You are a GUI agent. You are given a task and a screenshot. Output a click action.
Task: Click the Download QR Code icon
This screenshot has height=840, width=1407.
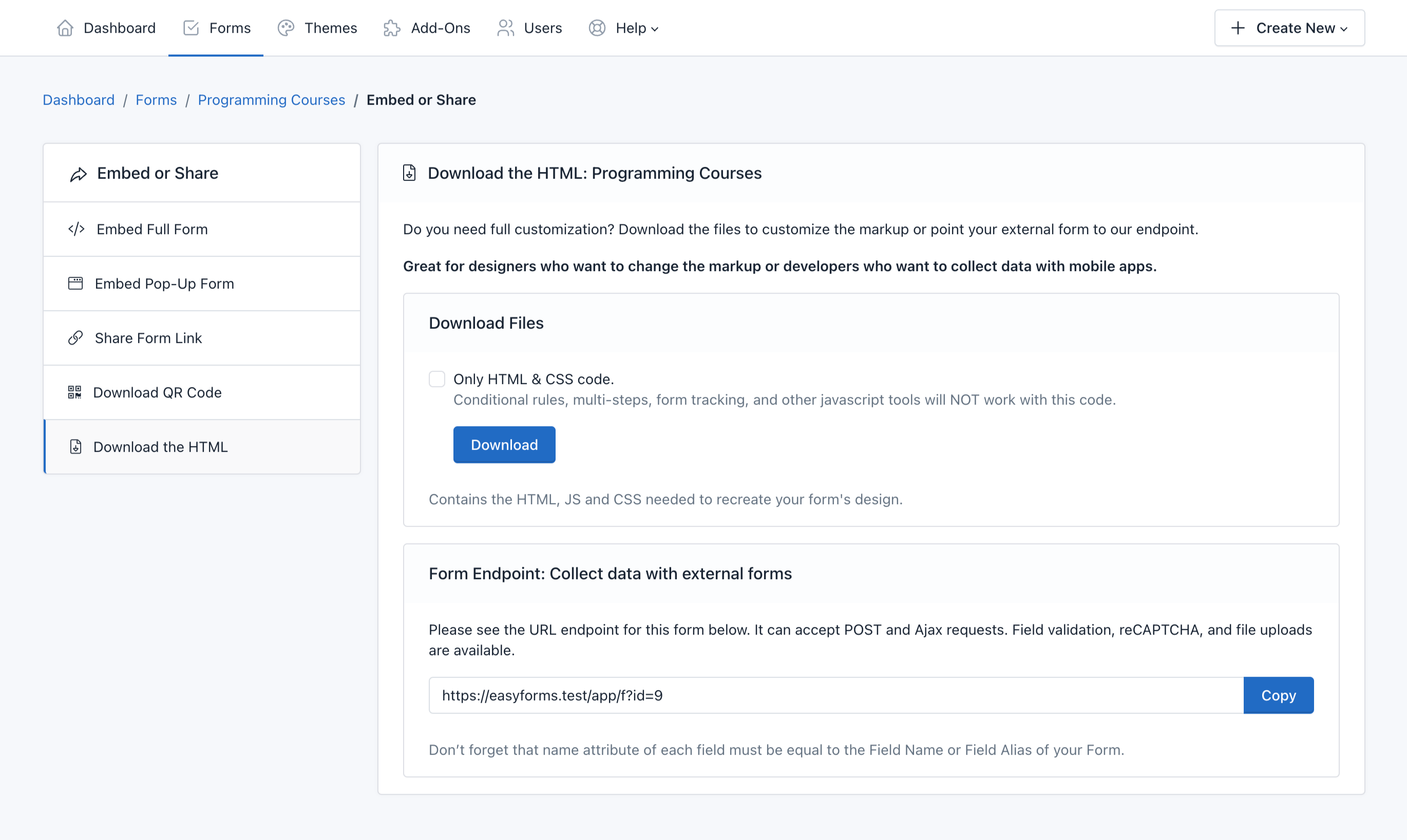click(75, 392)
